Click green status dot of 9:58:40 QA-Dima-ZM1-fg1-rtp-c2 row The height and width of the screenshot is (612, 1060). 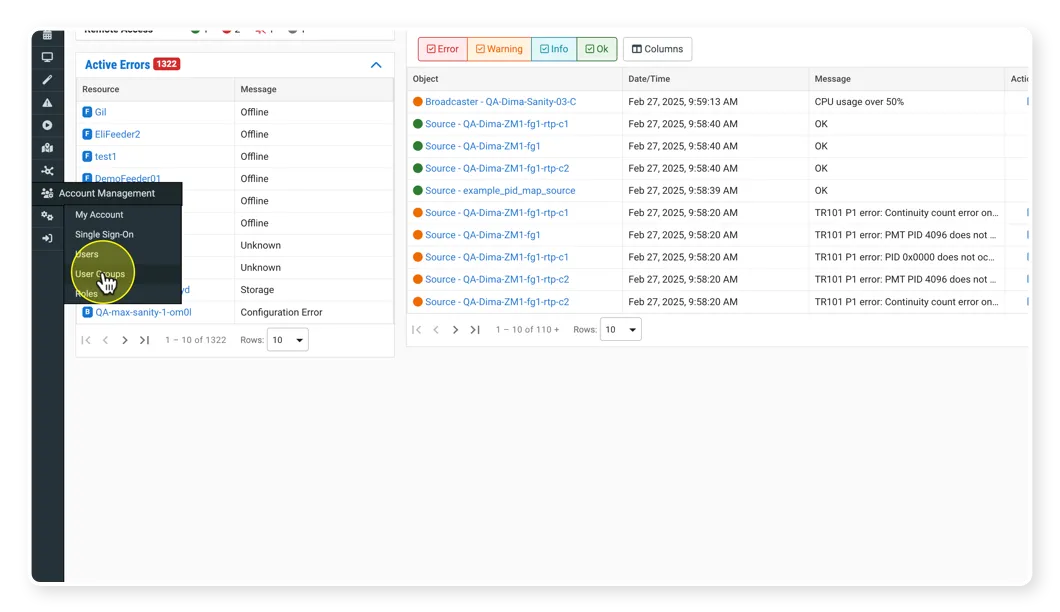[418, 168]
